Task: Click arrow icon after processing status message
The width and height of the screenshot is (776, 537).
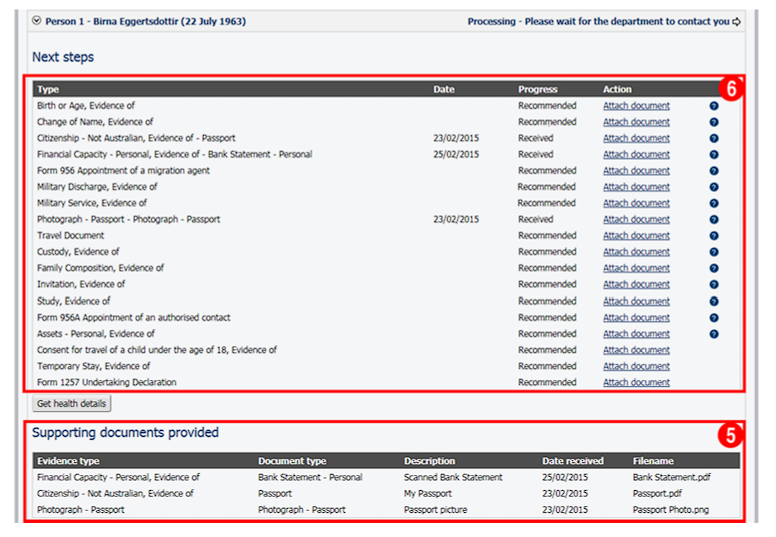Action: (x=737, y=21)
